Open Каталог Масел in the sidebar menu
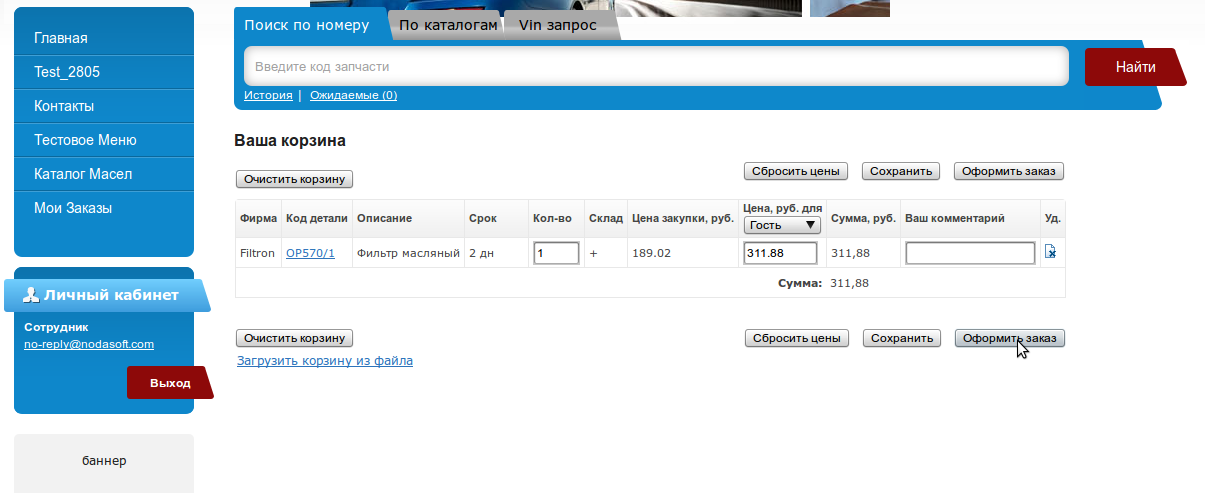This screenshot has width=1205, height=493. [x=83, y=174]
